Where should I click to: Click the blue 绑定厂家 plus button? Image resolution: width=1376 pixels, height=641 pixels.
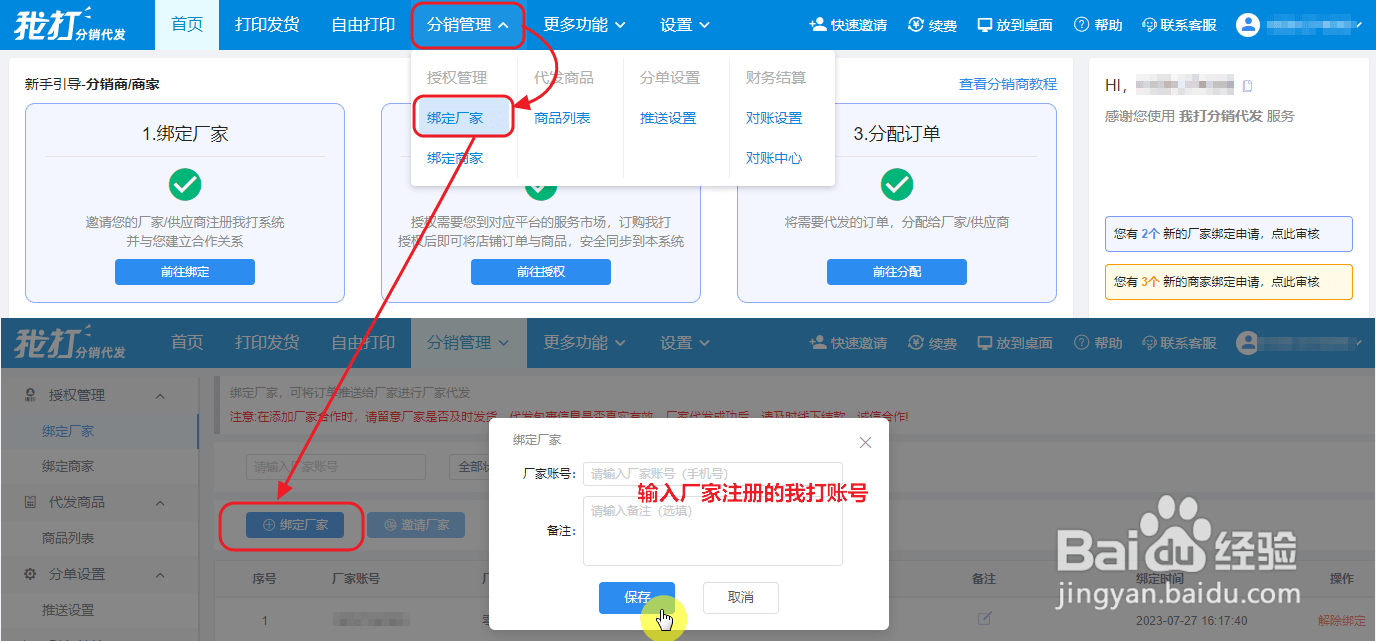[295, 524]
